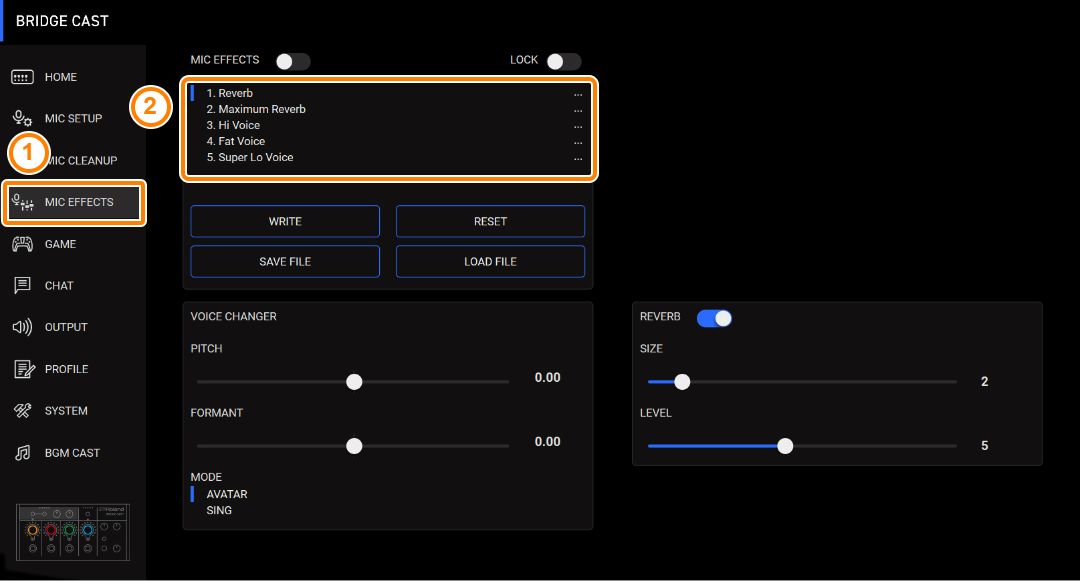Open options menu for Fat Voice preset
The image size is (1082, 584).
578,142
